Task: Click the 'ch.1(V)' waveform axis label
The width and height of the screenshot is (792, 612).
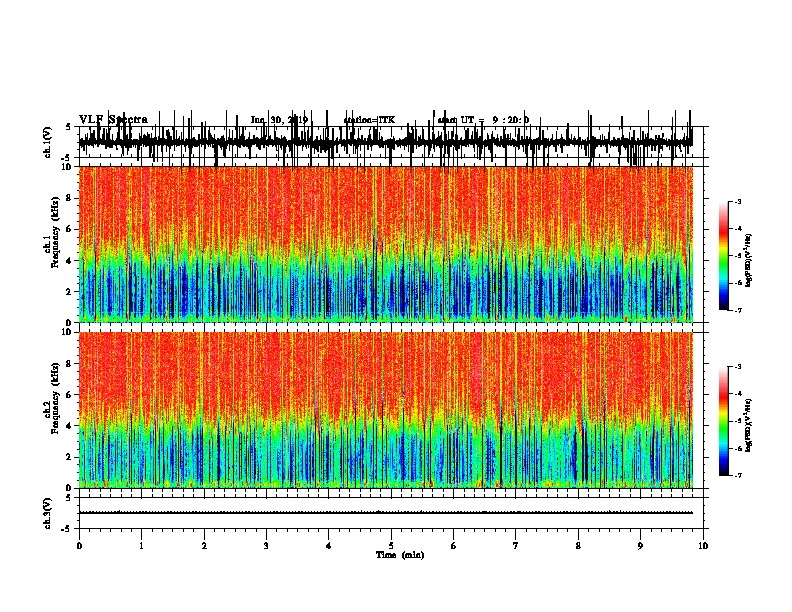Action: coord(48,142)
